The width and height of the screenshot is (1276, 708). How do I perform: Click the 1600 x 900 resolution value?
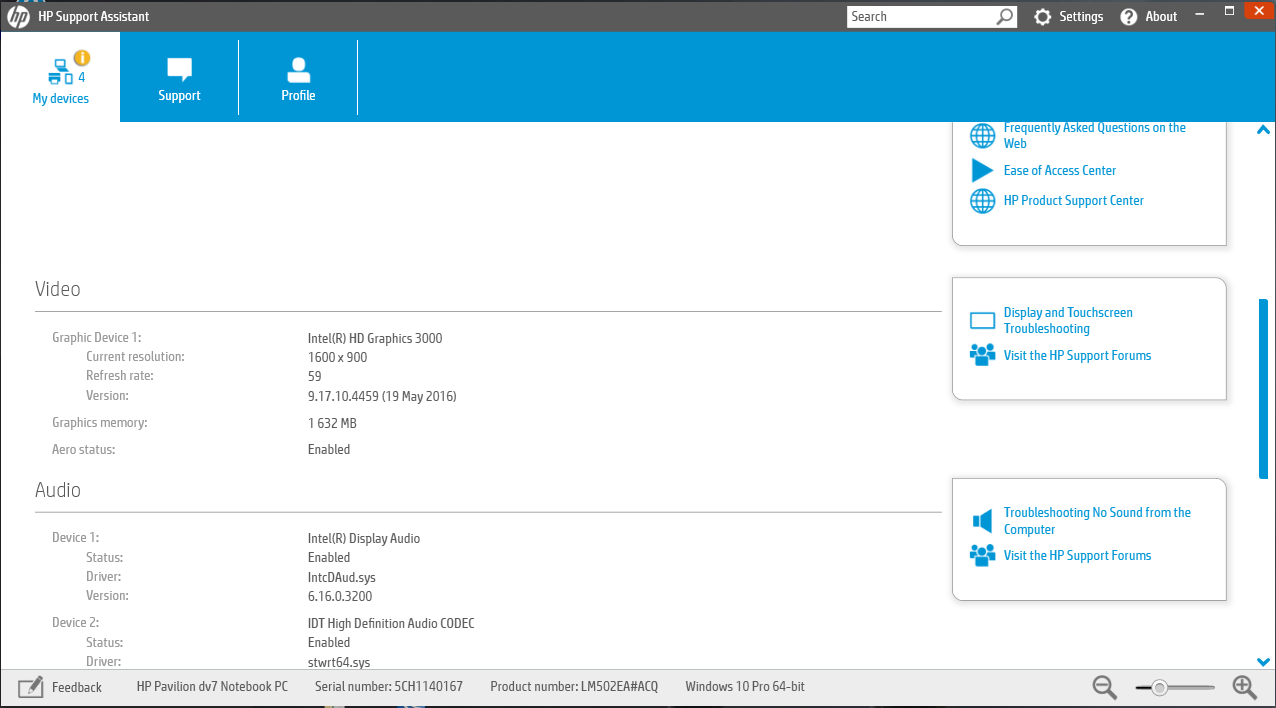(x=337, y=357)
